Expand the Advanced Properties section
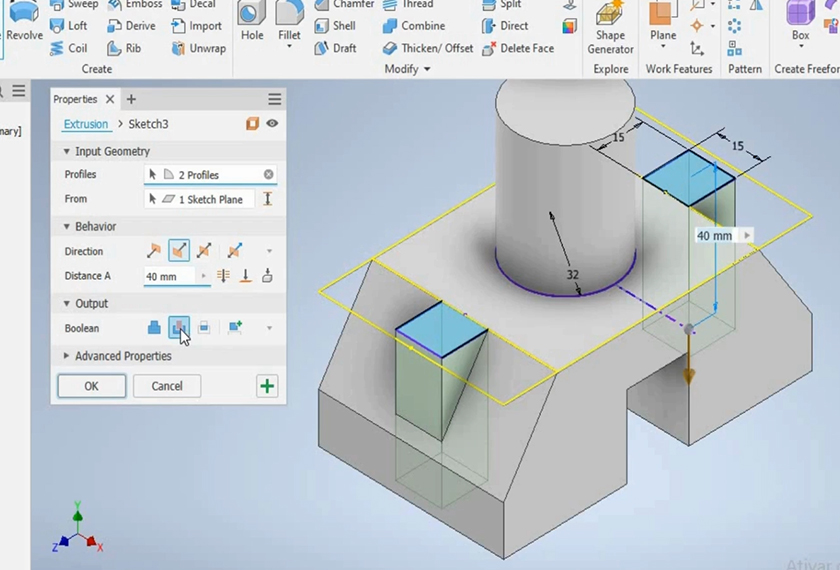 pos(67,356)
